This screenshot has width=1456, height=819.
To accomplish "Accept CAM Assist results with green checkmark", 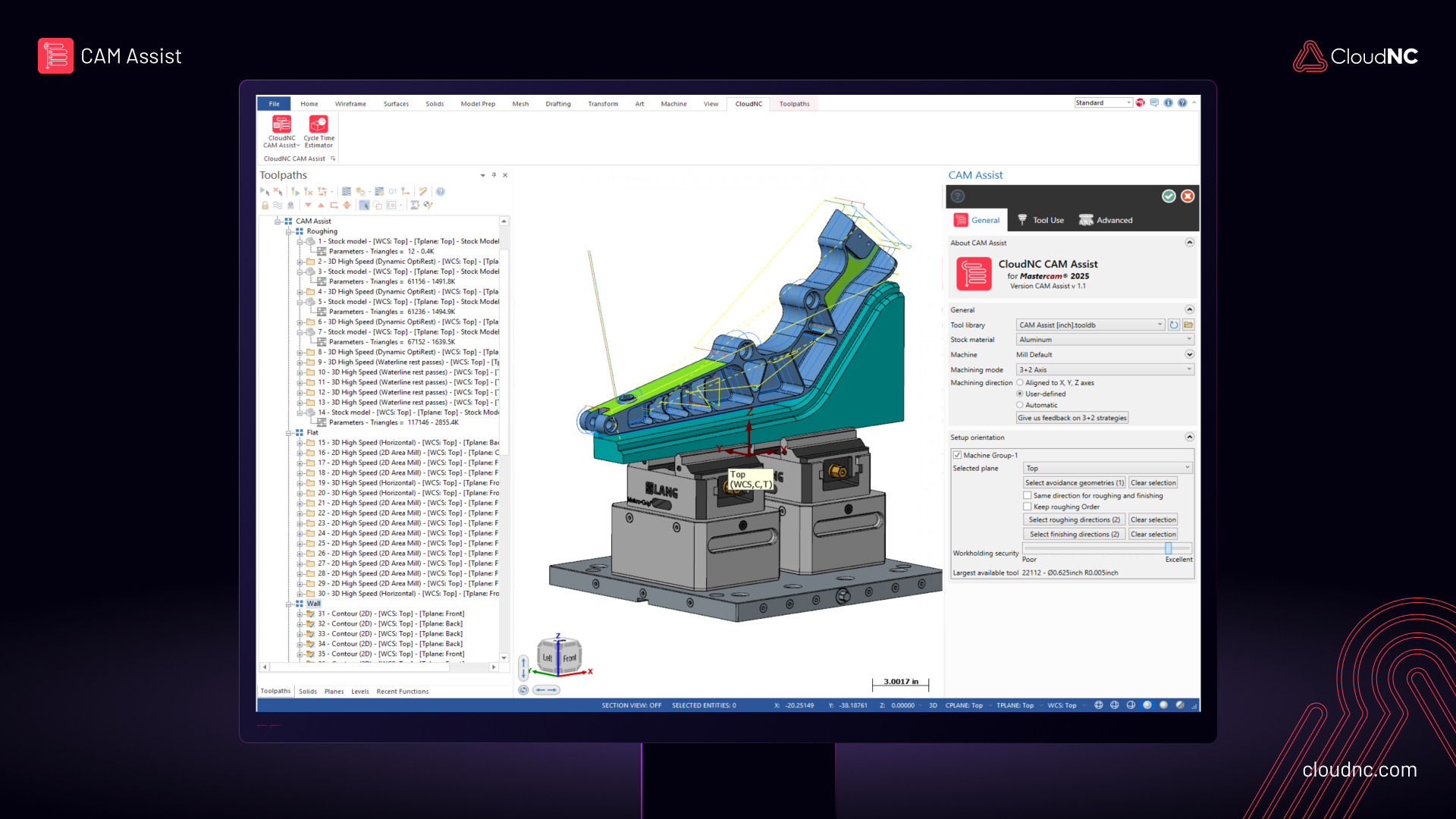I will pyautogui.click(x=1168, y=196).
